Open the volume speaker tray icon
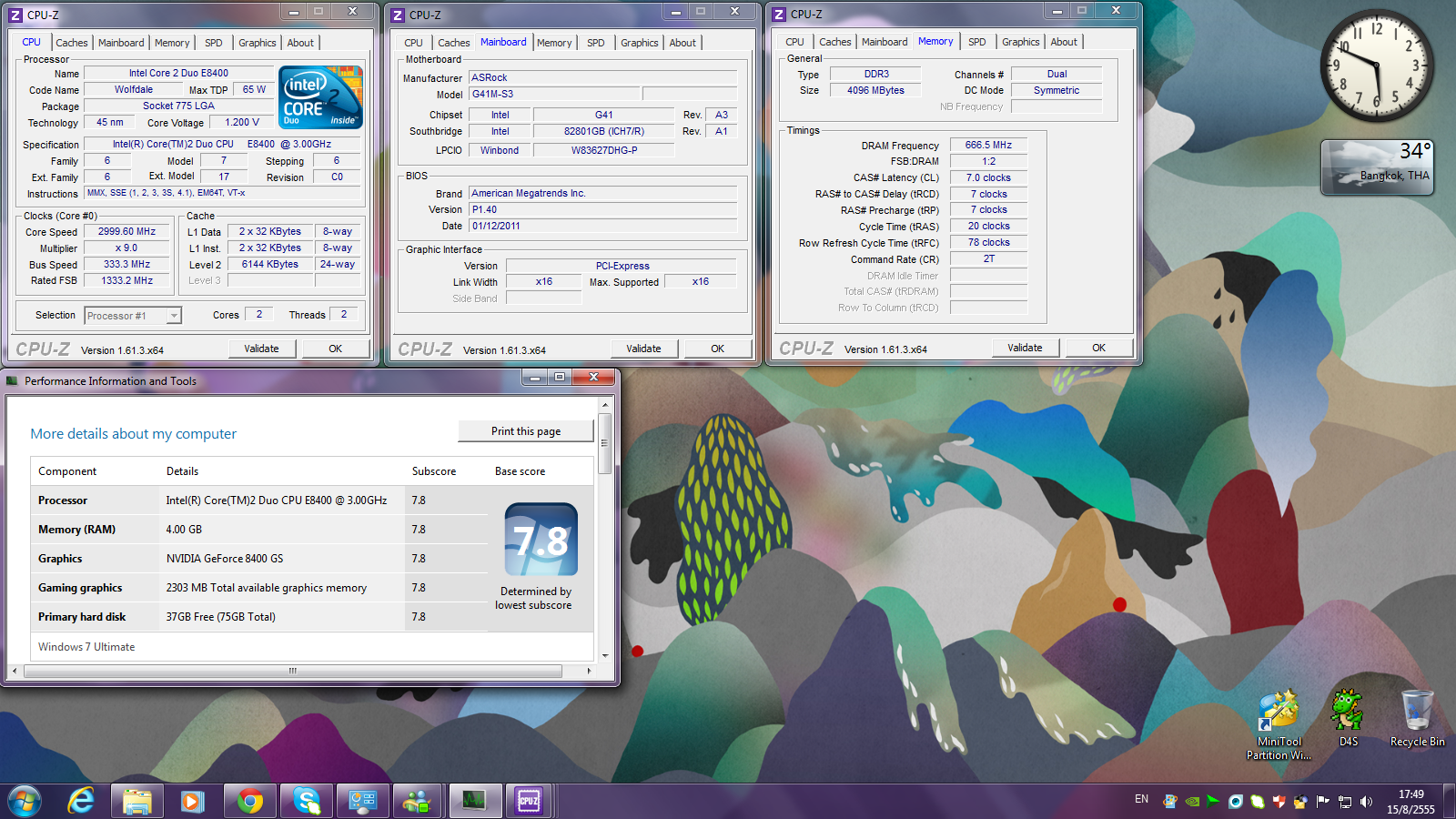The image size is (1456, 819). (1366, 802)
